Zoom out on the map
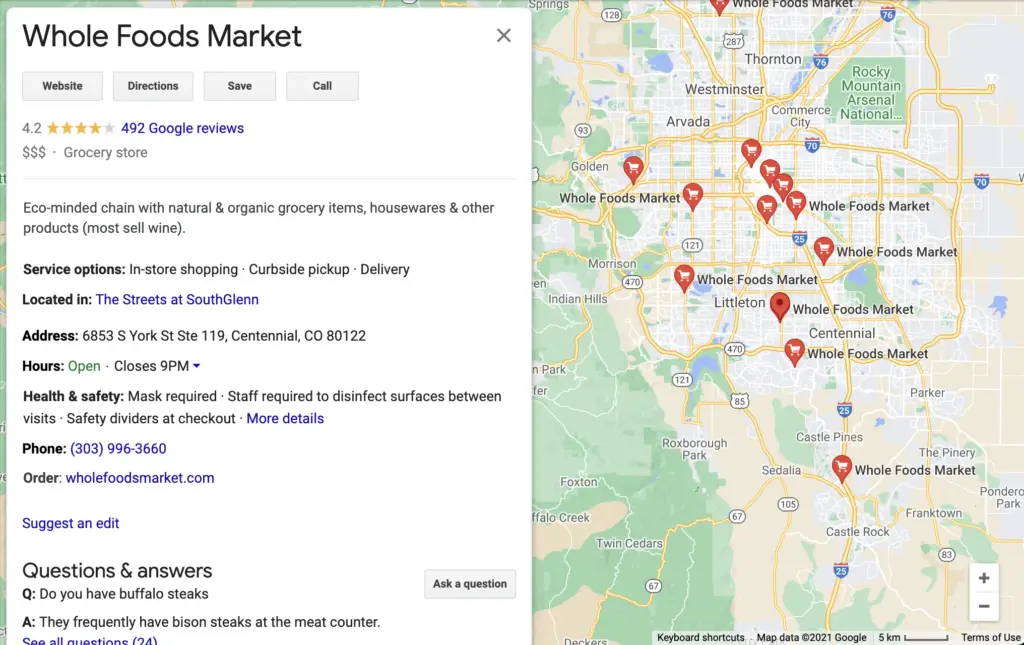The image size is (1024, 645). (984, 606)
